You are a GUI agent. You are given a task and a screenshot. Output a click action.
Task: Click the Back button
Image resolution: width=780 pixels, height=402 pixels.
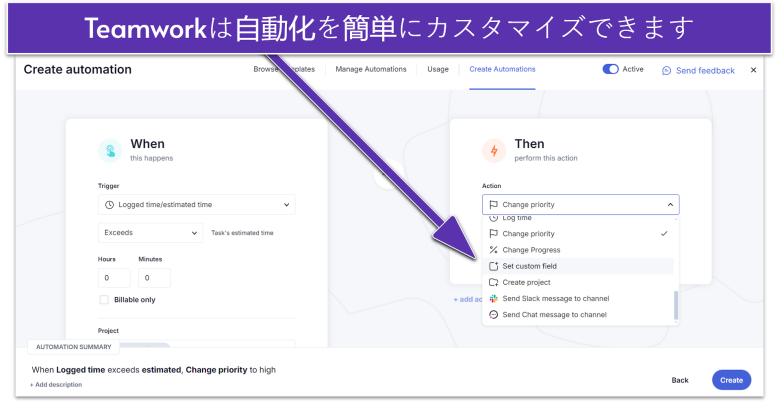680,380
